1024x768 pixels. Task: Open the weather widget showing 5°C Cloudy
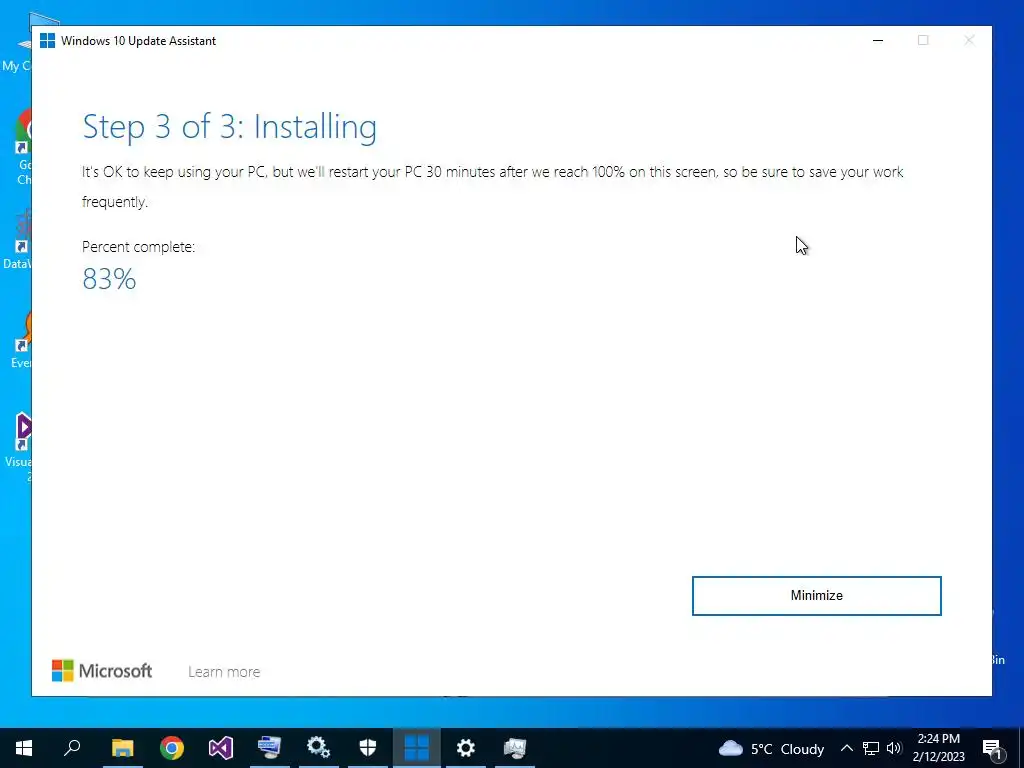[771, 748]
